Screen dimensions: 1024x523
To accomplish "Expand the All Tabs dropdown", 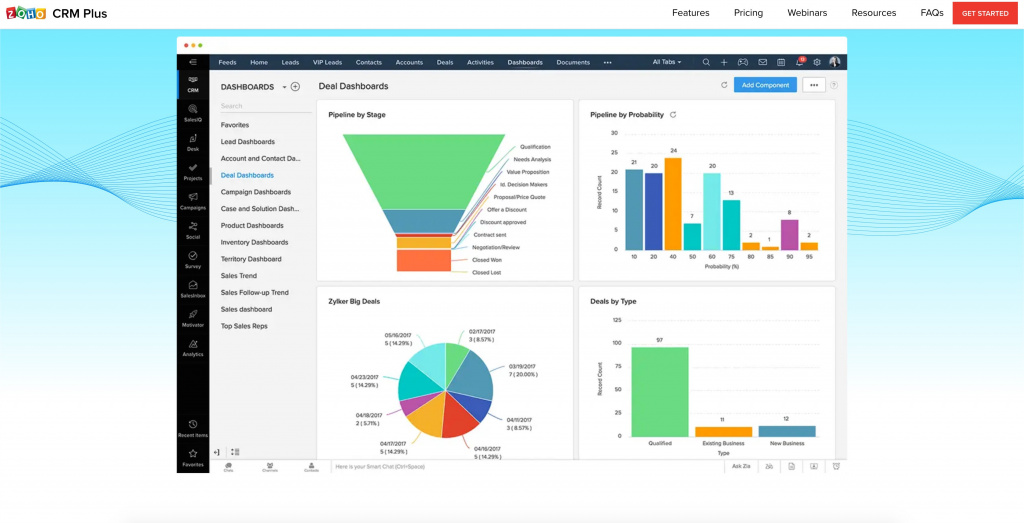I will pos(667,62).
